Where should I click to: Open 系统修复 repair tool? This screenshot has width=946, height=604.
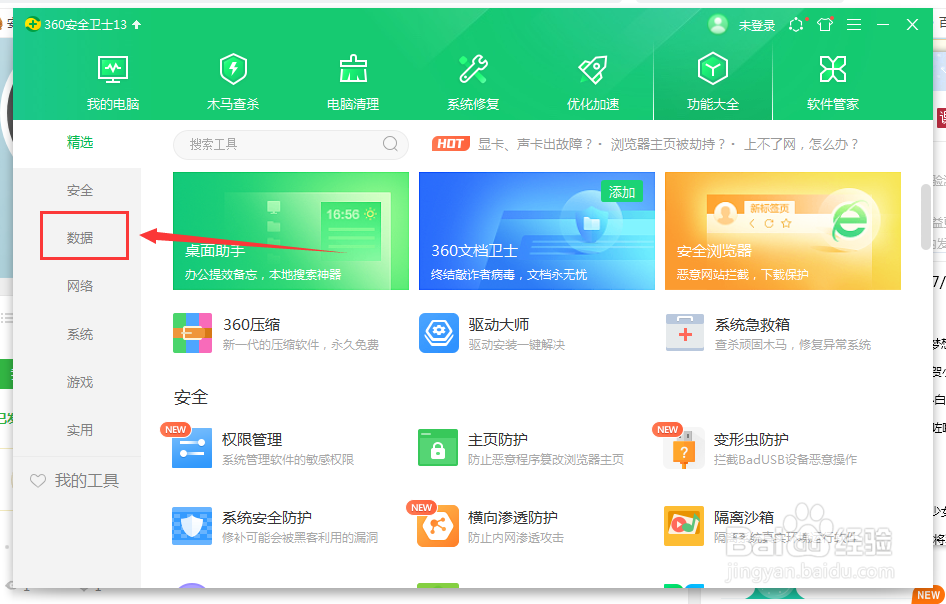click(x=473, y=80)
